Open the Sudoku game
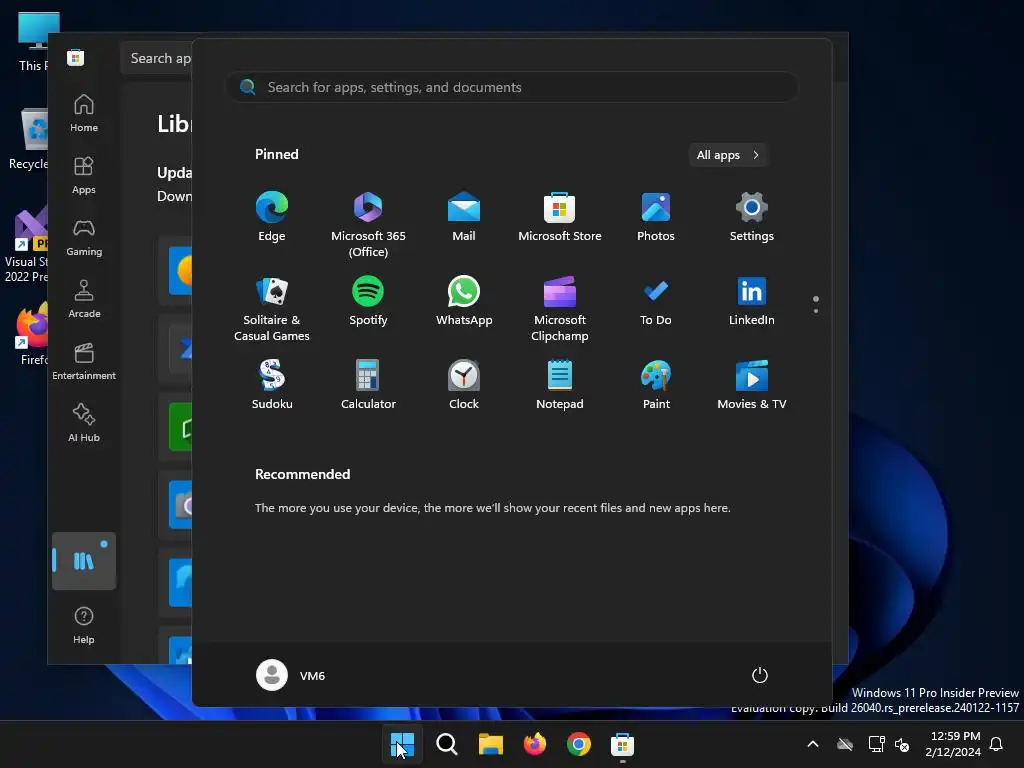The height and width of the screenshot is (768, 1024). (x=272, y=385)
